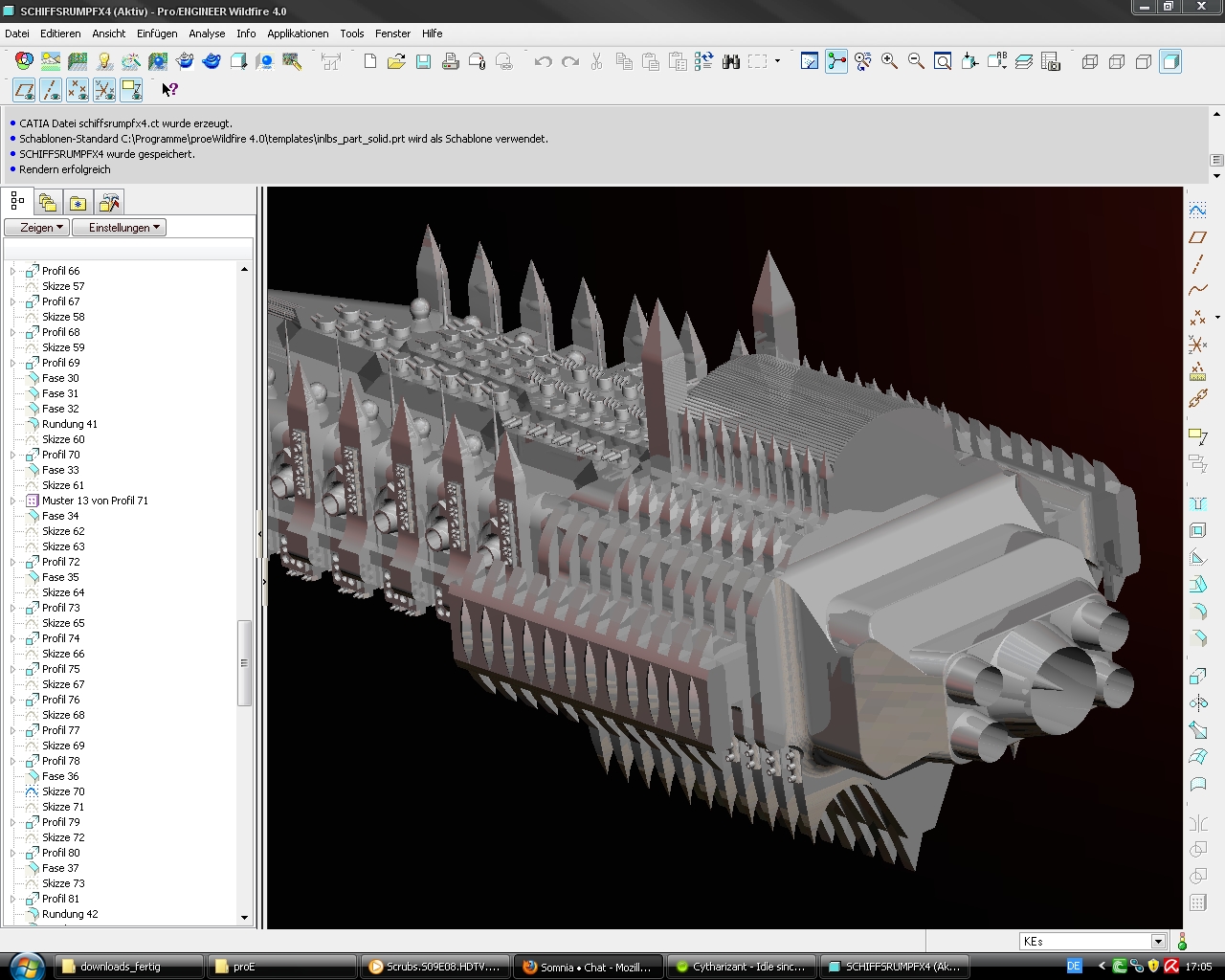Open the Einstellungen dropdown
This screenshot has height=980, width=1225.
pos(120,228)
